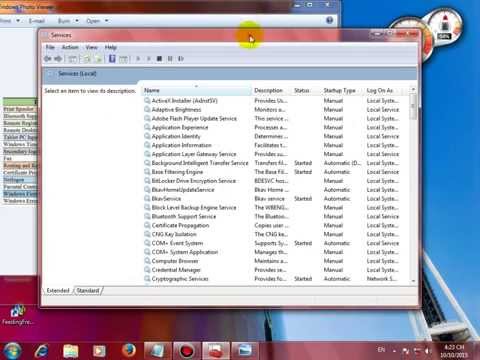Click the Pause Service toolbar icon

point(170,59)
